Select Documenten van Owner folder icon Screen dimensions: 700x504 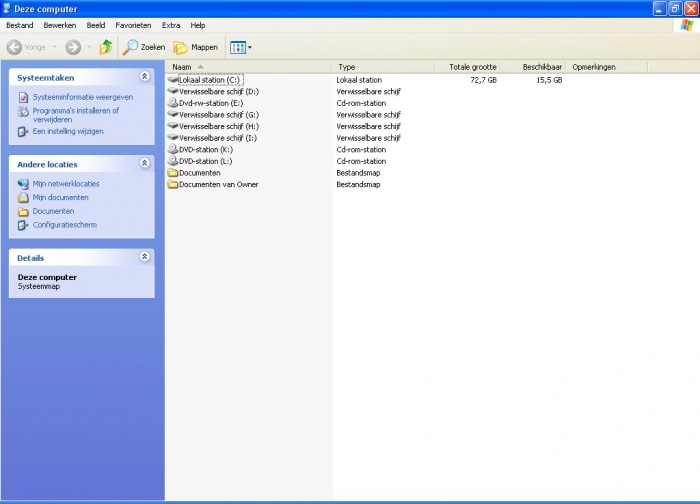click(x=173, y=184)
